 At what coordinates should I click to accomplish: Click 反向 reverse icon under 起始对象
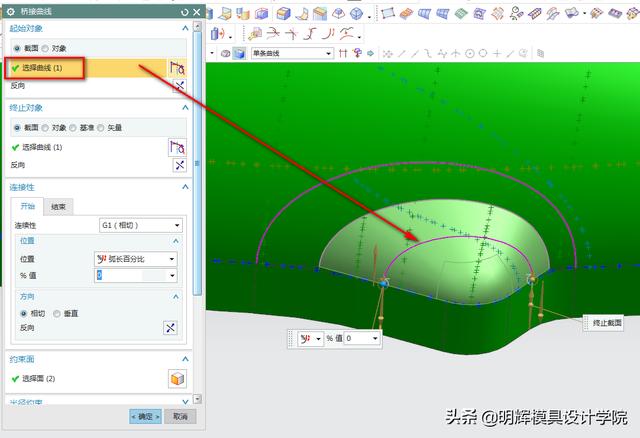click(179, 86)
